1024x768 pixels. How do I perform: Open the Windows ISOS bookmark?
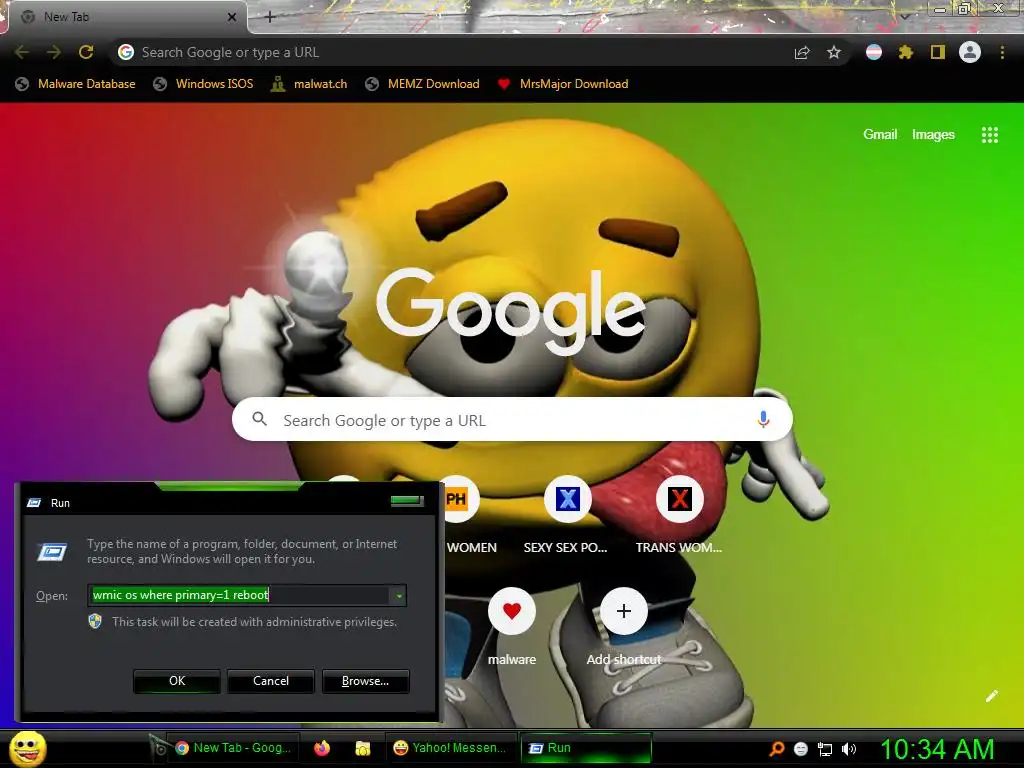point(203,84)
